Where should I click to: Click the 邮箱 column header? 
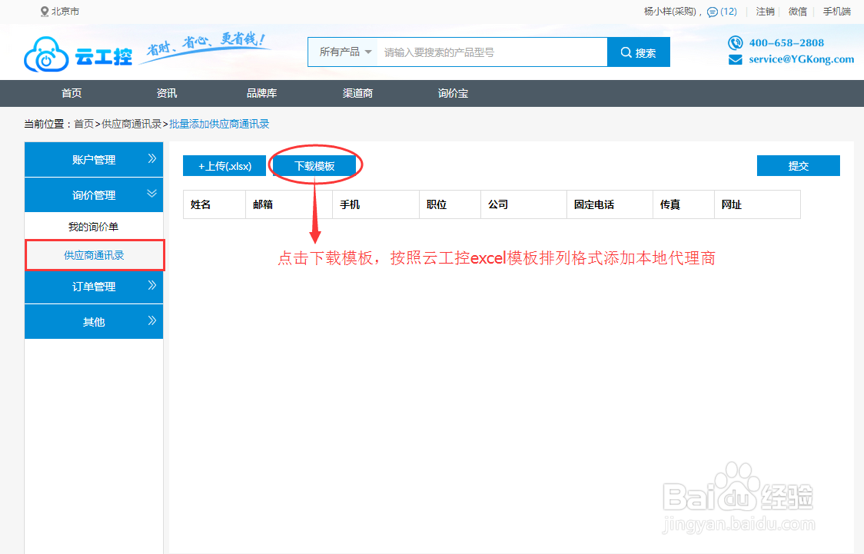click(289, 205)
